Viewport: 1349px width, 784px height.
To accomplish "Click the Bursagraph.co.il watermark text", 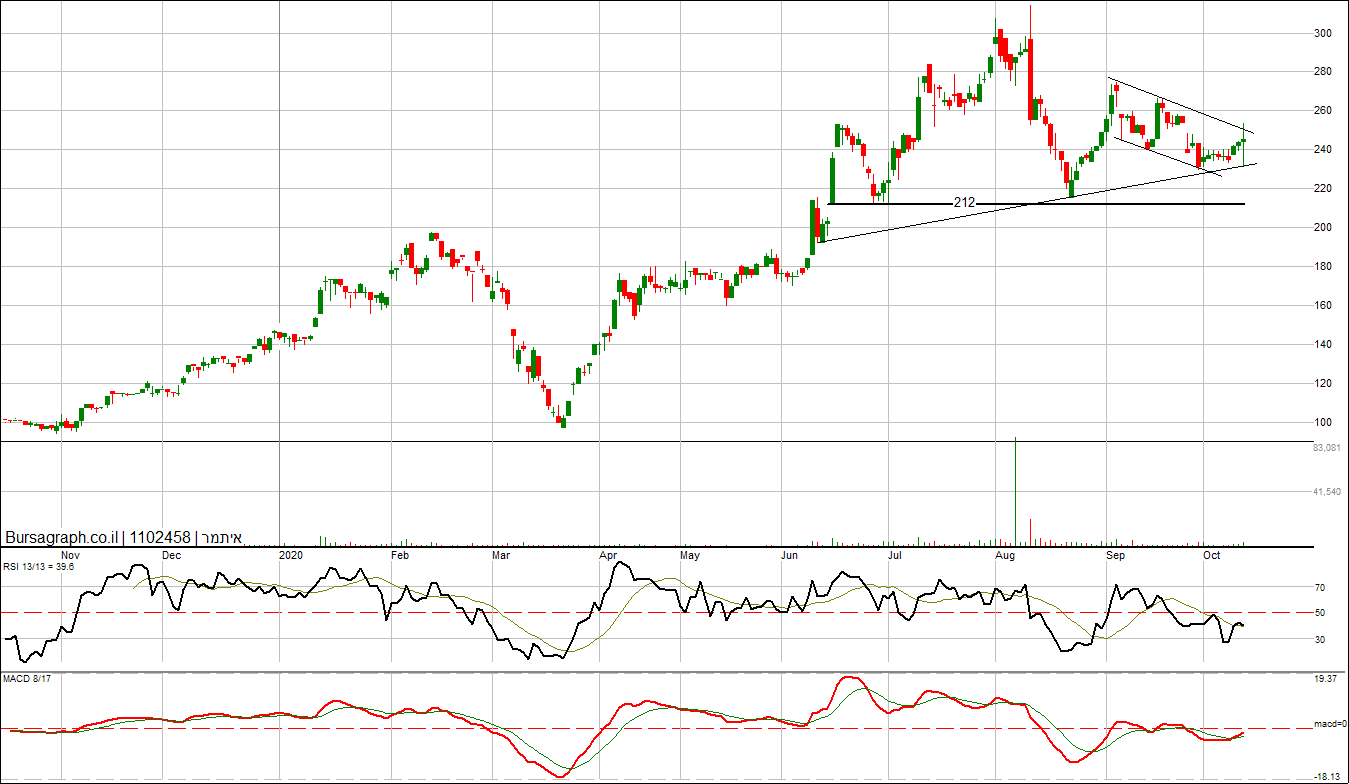I will point(62,537).
